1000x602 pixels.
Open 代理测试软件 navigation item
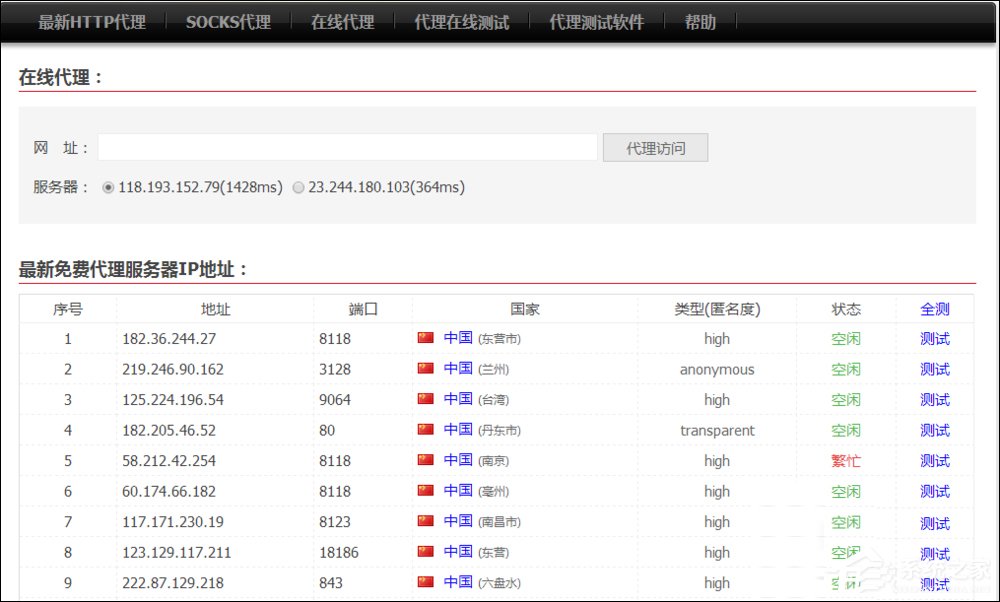[597, 22]
